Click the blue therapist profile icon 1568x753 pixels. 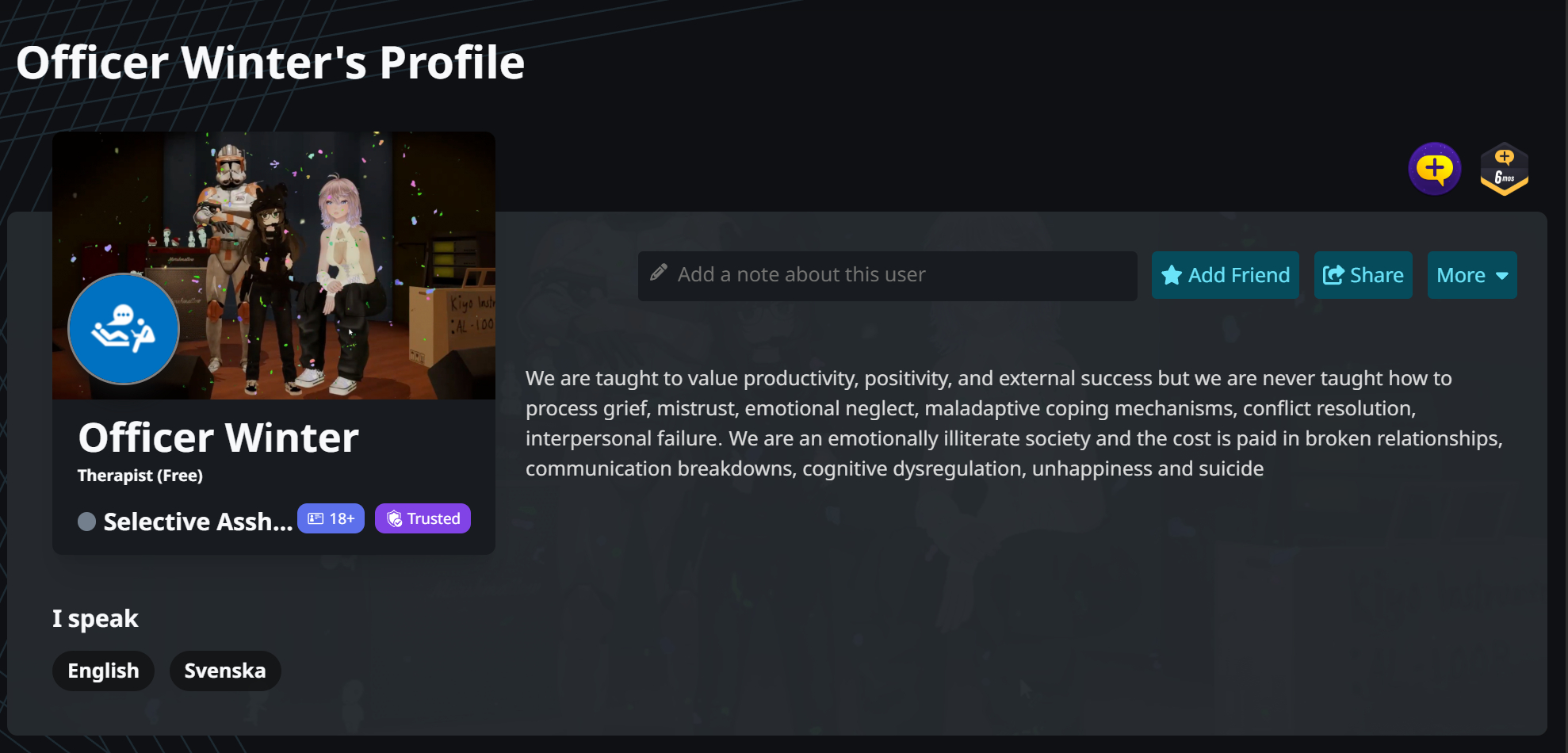(124, 329)
